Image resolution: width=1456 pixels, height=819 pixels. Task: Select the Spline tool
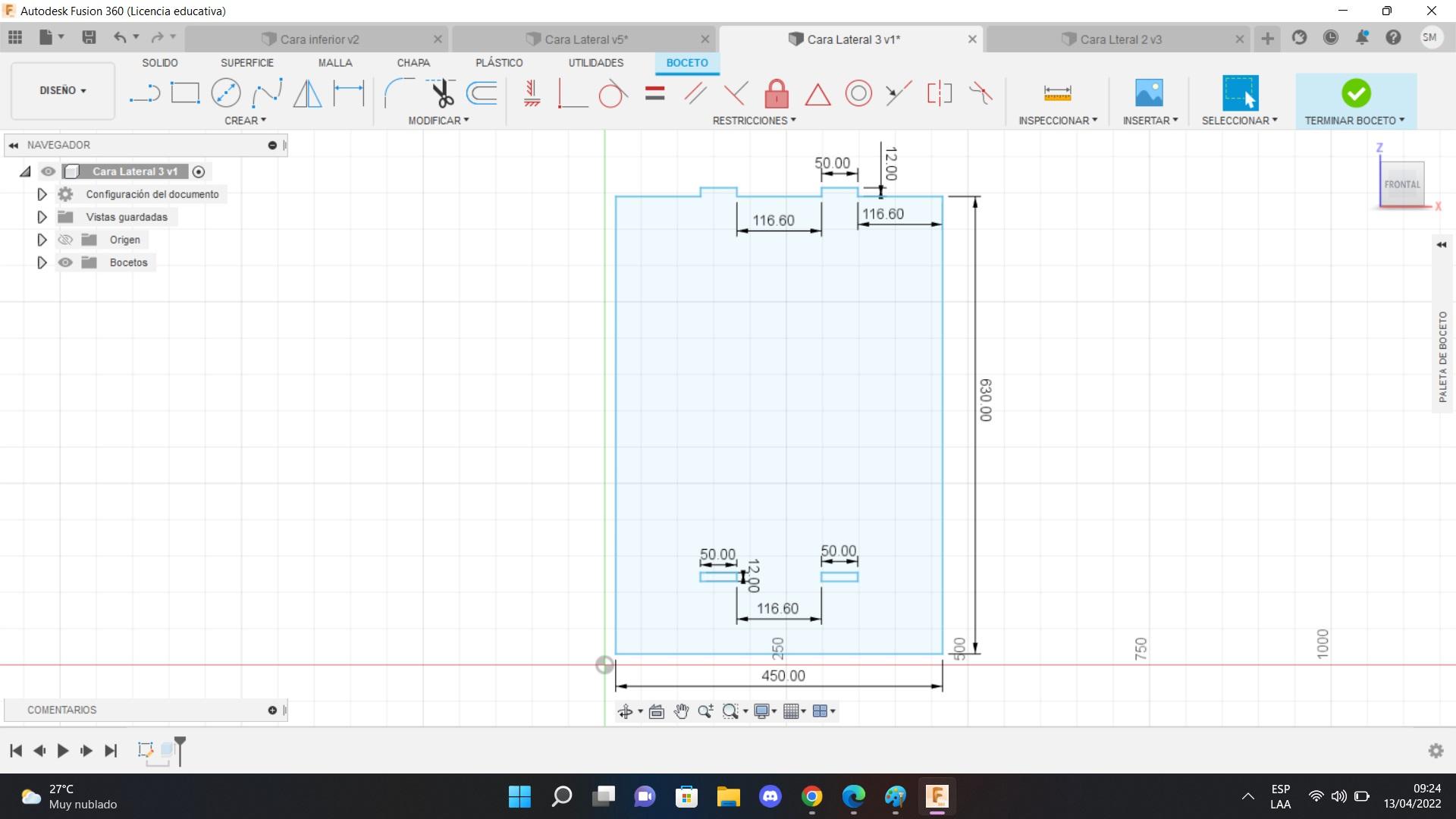click(267, 93)
